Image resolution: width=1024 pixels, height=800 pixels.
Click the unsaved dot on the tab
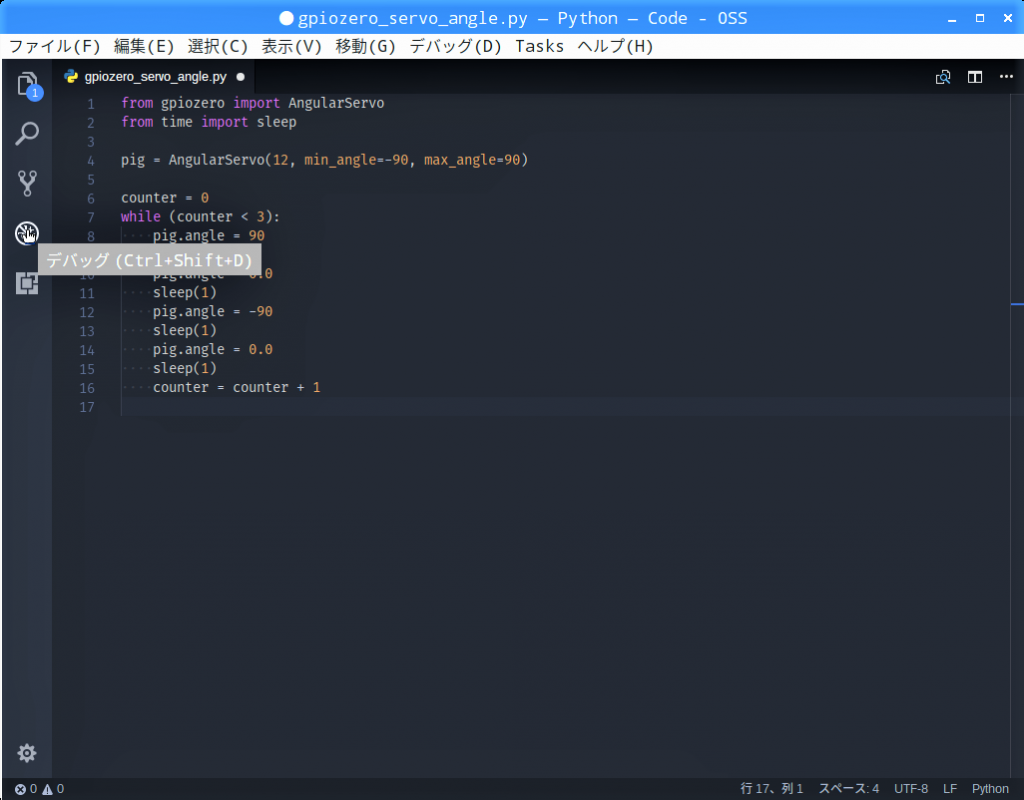pos(240,76)
